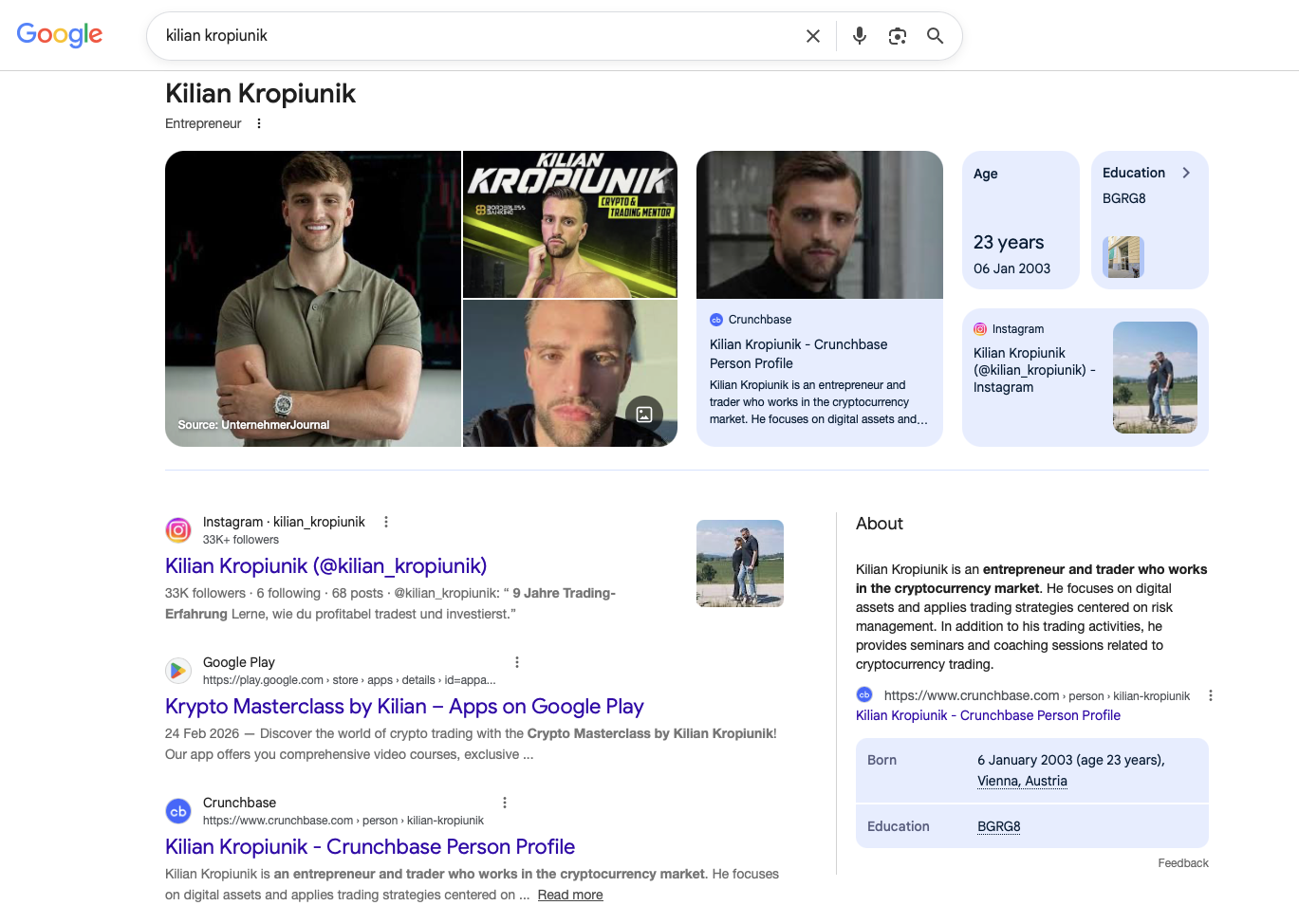1299x924 pixels.
Task: Open search by image camera icon
Action: click(x=898, y=36)
